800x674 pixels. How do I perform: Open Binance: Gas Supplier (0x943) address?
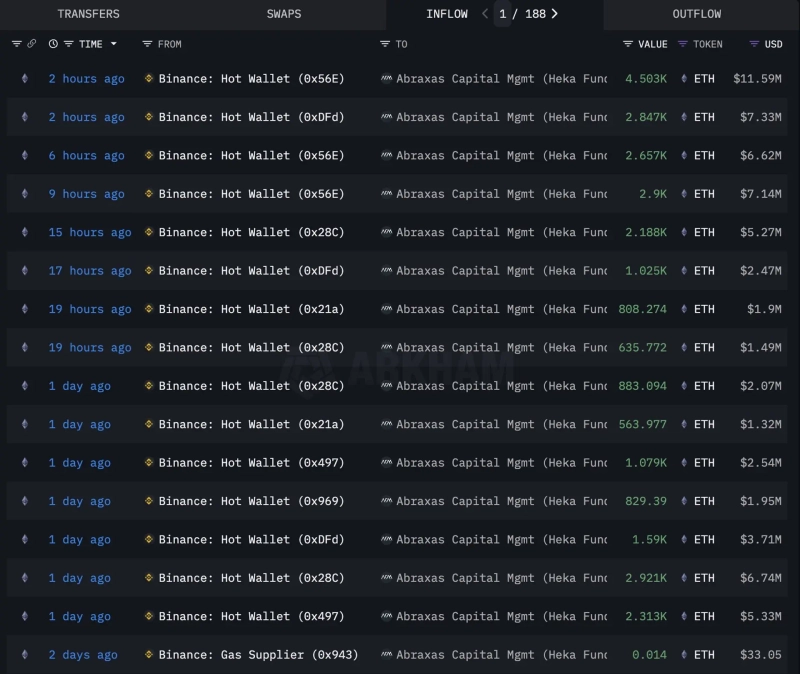(258, 655)
